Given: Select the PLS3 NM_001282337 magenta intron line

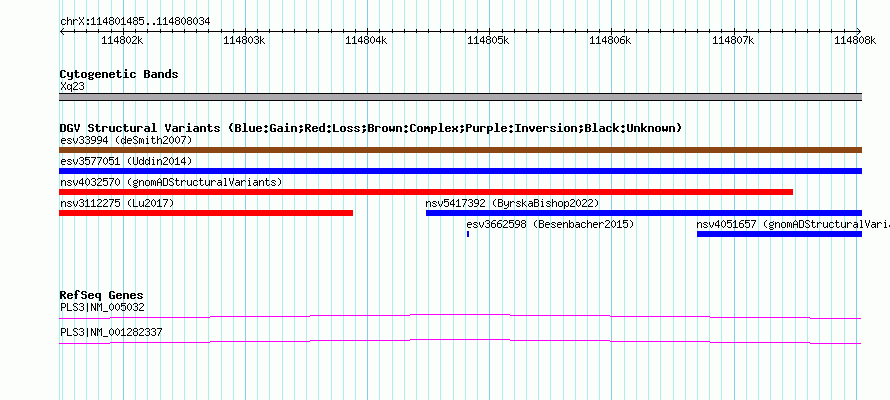Looking at the screenshot, I should [x=460, y=341].
